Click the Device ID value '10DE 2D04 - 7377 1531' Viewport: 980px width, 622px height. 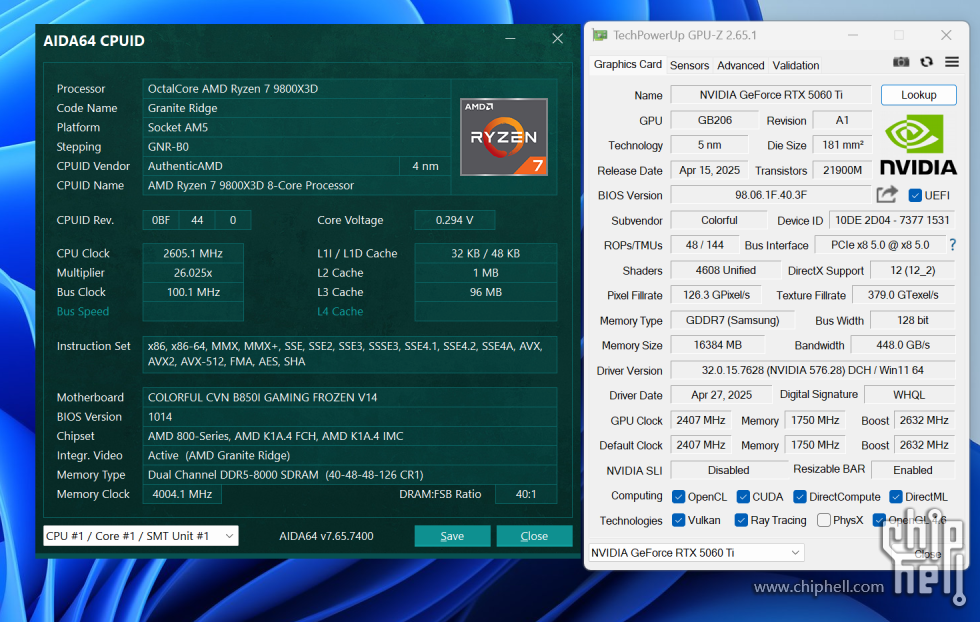click(892, 220)
